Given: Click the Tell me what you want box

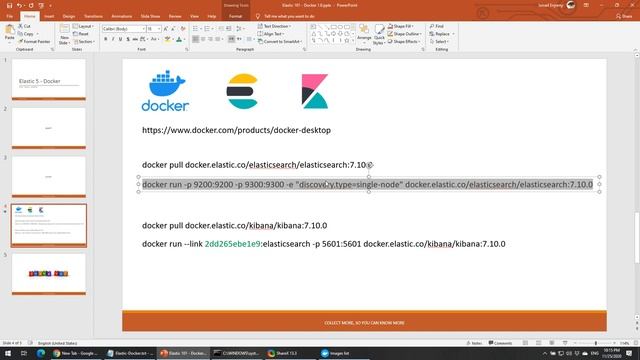Looking at the screenshot, I should tap(285, 16).
